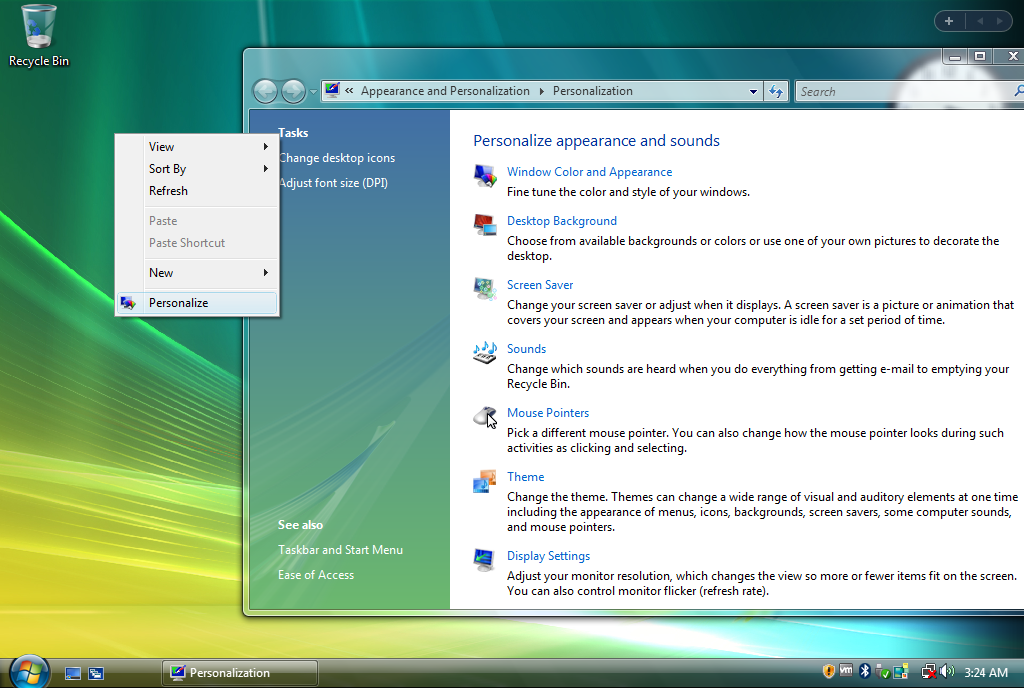Open the Display Settings link
Viewport: 1024px width, 688px height.
(549, 555)
